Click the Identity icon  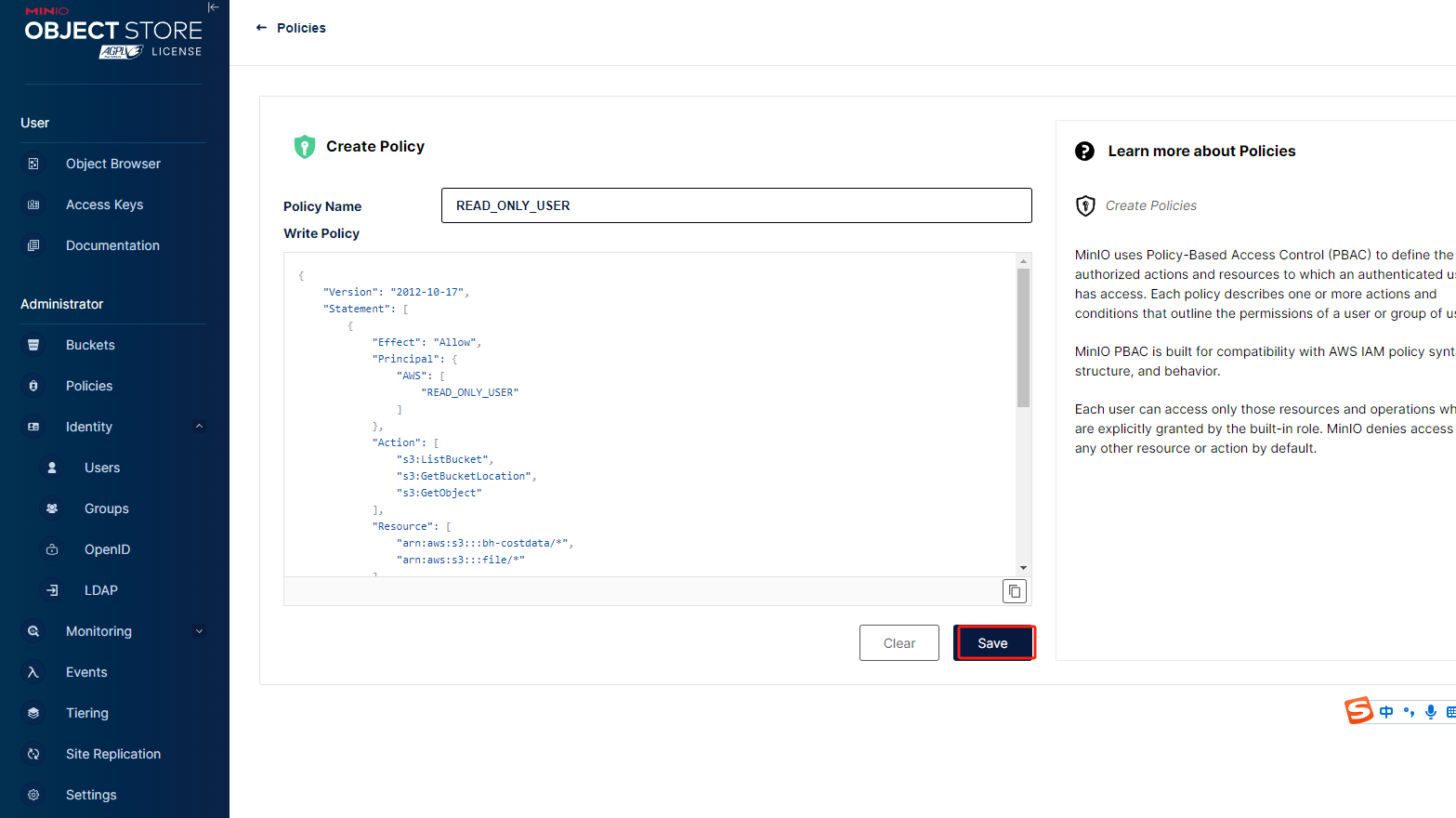[33, 427]
